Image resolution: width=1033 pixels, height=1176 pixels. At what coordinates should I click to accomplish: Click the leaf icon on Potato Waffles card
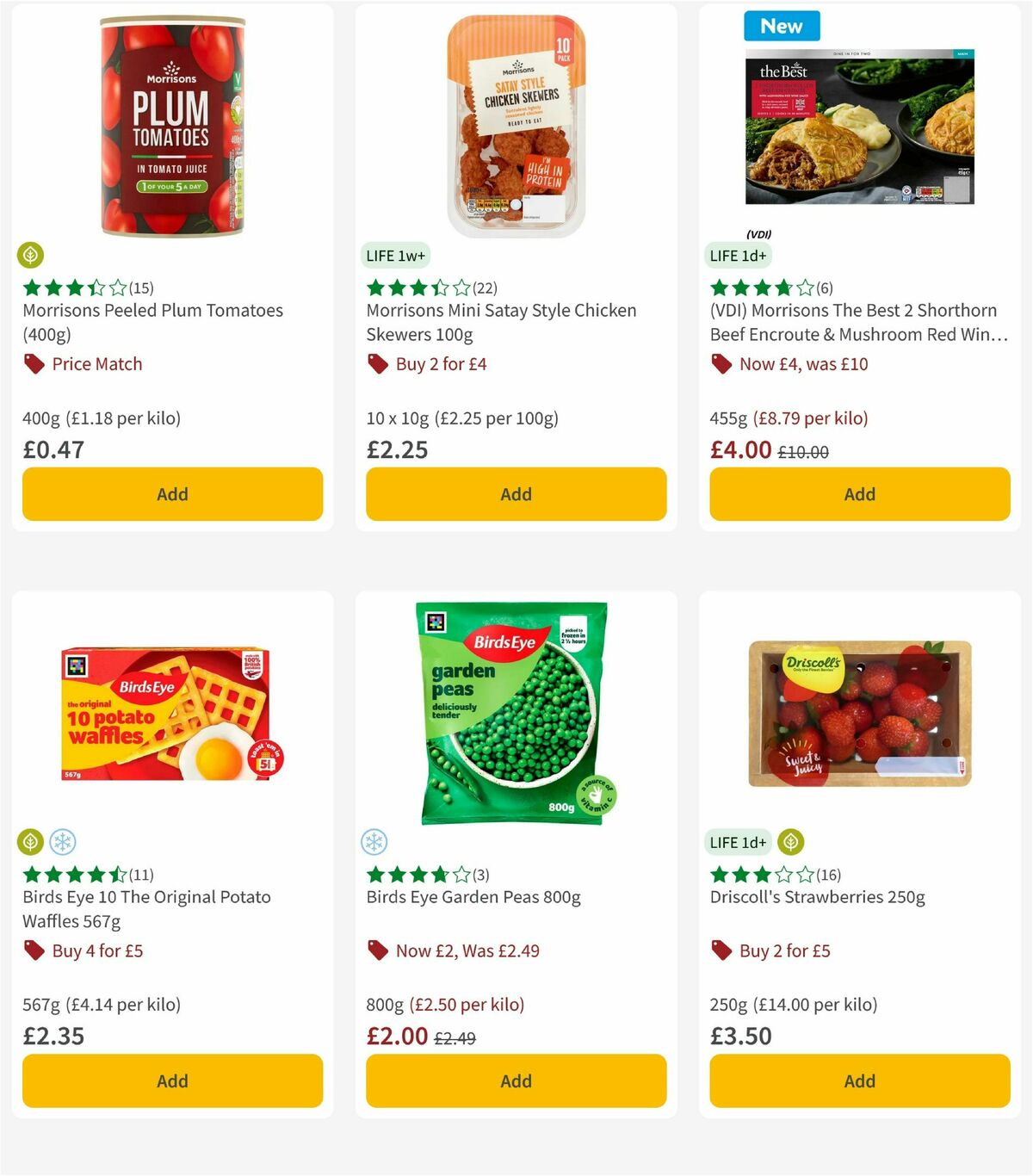31,842
